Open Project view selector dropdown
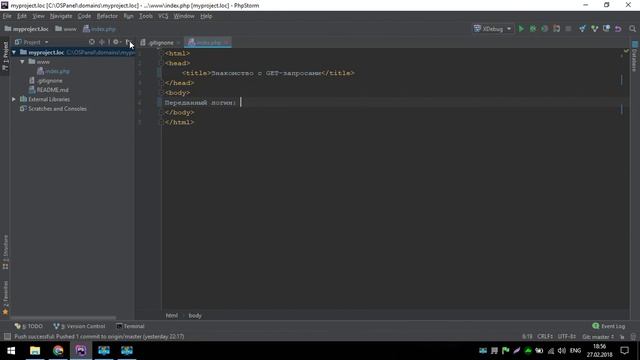 32,42
